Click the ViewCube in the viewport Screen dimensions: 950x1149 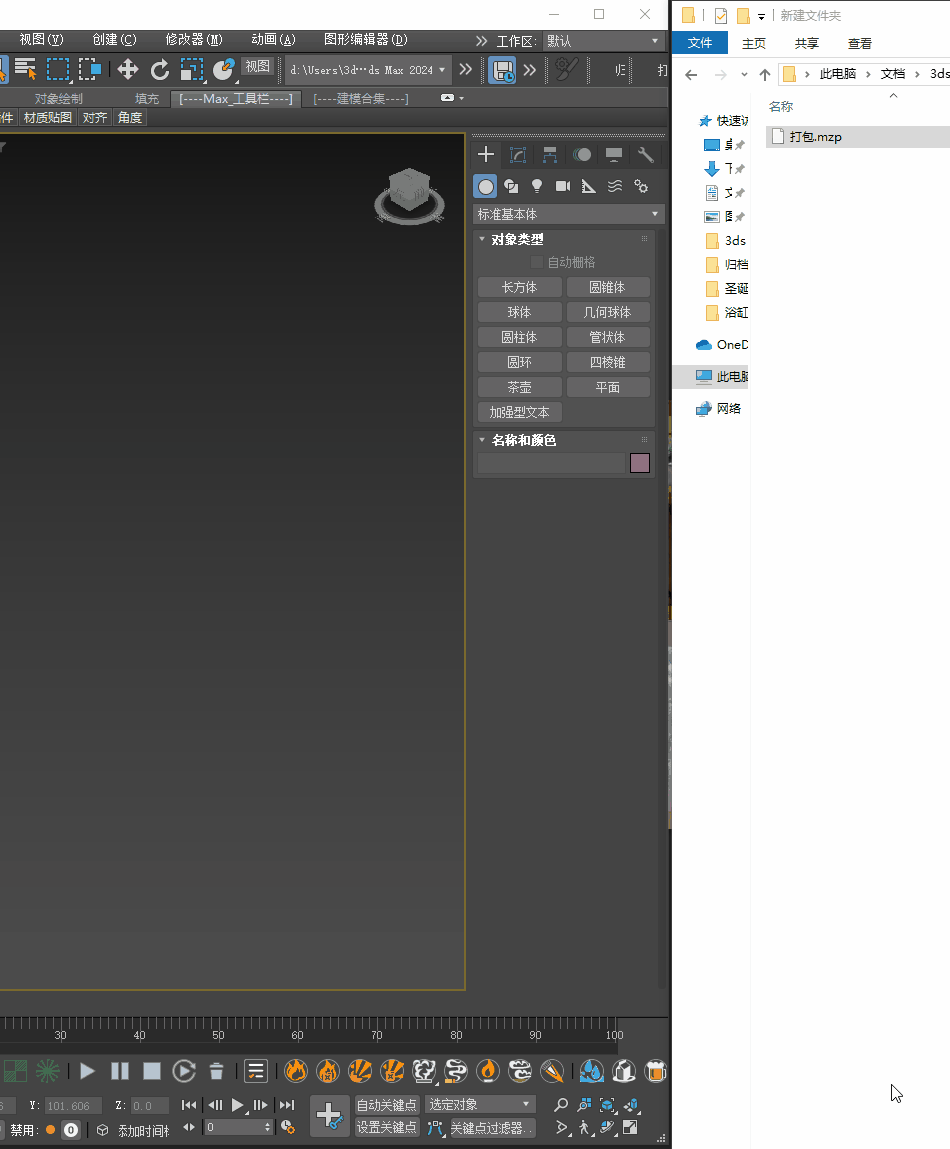pyautogui.click(x=409, y=192)
